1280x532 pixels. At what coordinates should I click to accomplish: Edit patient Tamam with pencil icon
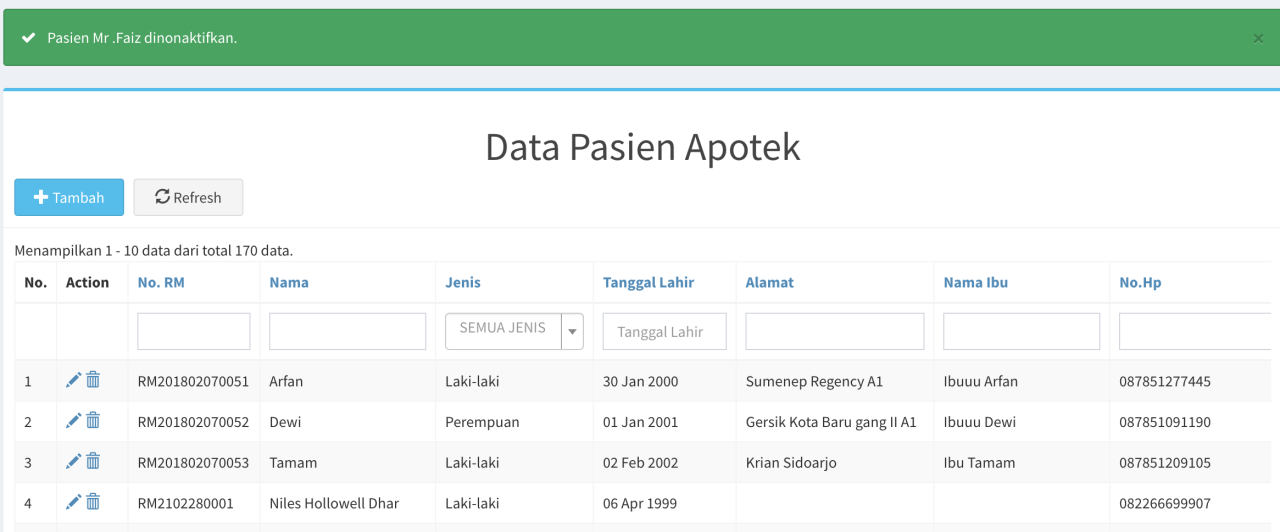(73, 461)
